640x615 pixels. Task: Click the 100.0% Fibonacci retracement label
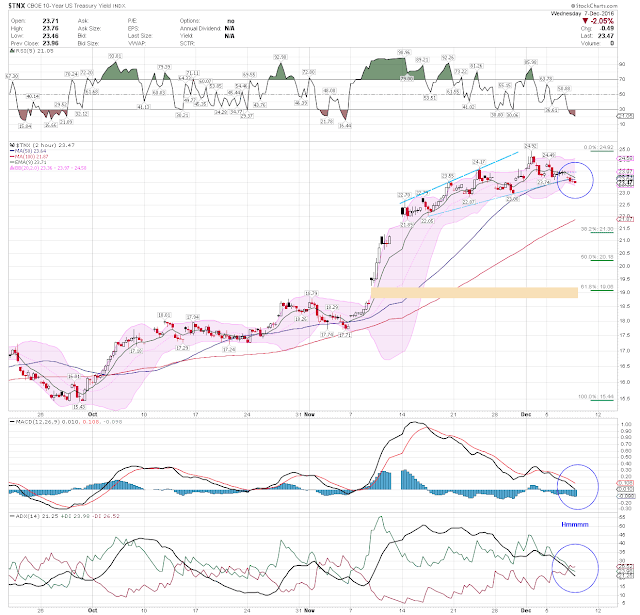(x=596, y=396)
